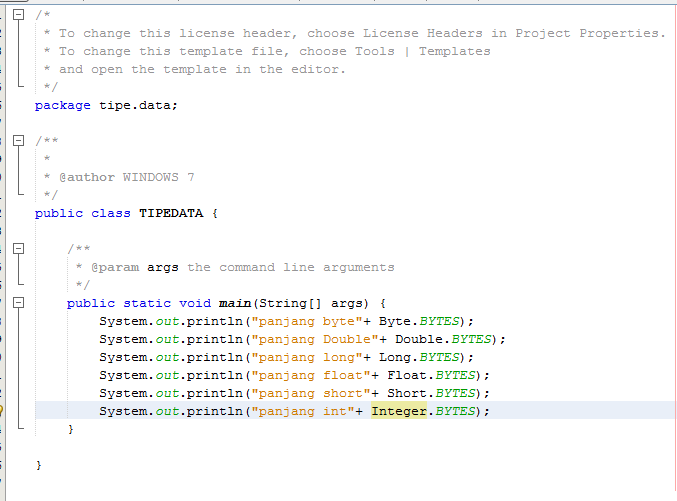Viewport: 677px width, 501px height.
Task: Place cursor on TIPEDATA class name
Action: pos(171,213)
